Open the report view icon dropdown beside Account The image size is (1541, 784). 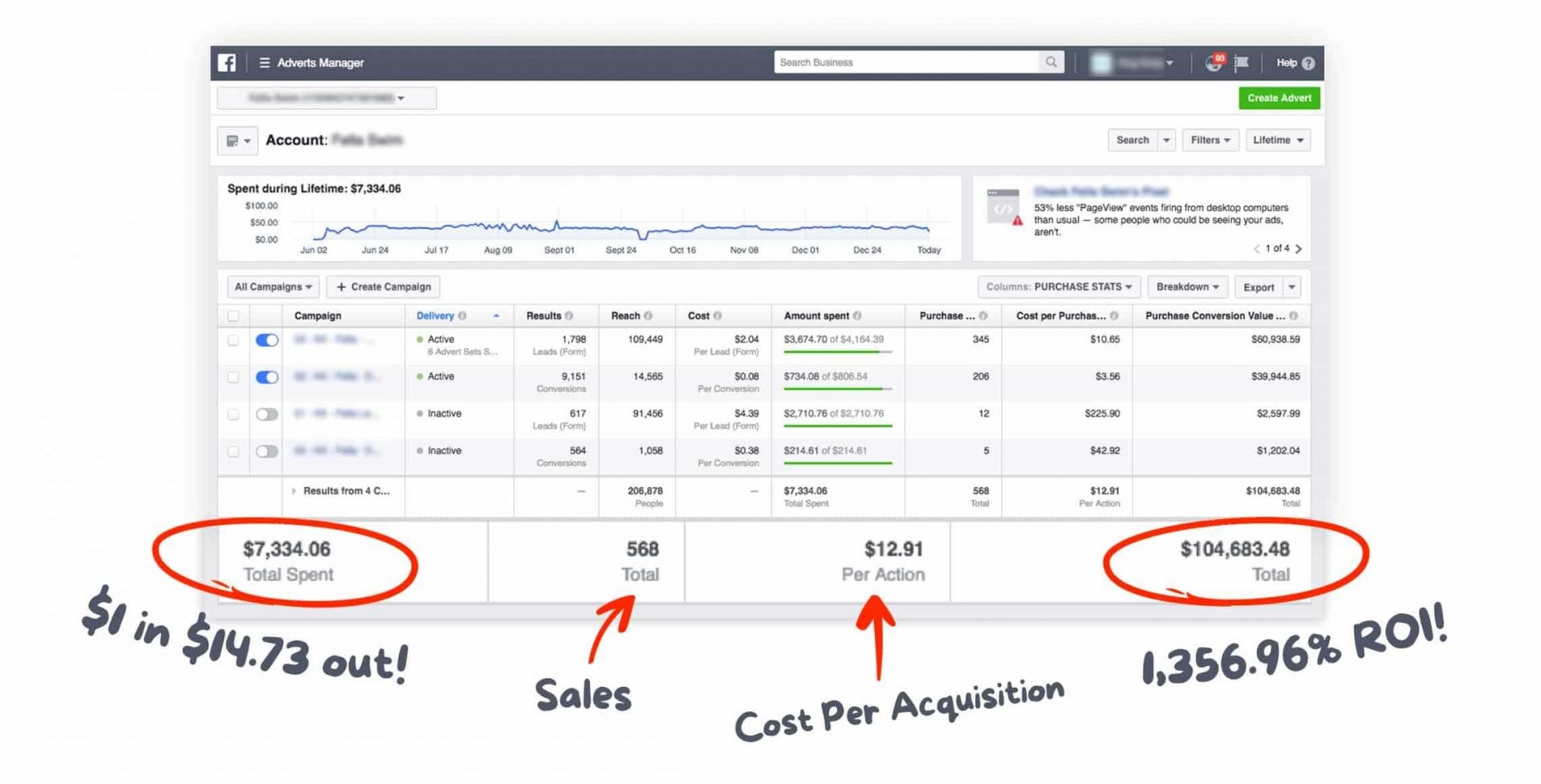(x=238, y=140)
